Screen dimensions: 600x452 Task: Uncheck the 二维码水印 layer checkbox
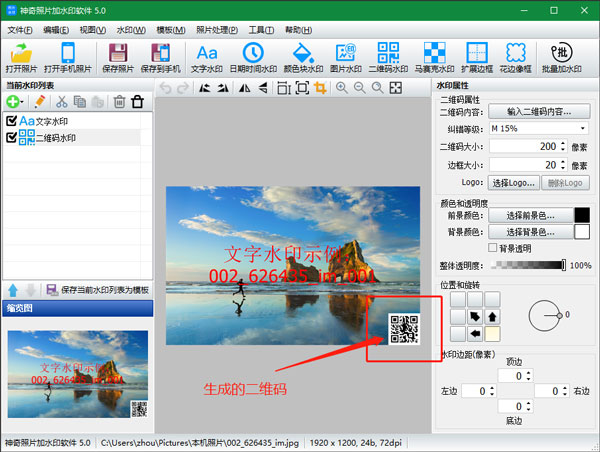tap(11, 137)
